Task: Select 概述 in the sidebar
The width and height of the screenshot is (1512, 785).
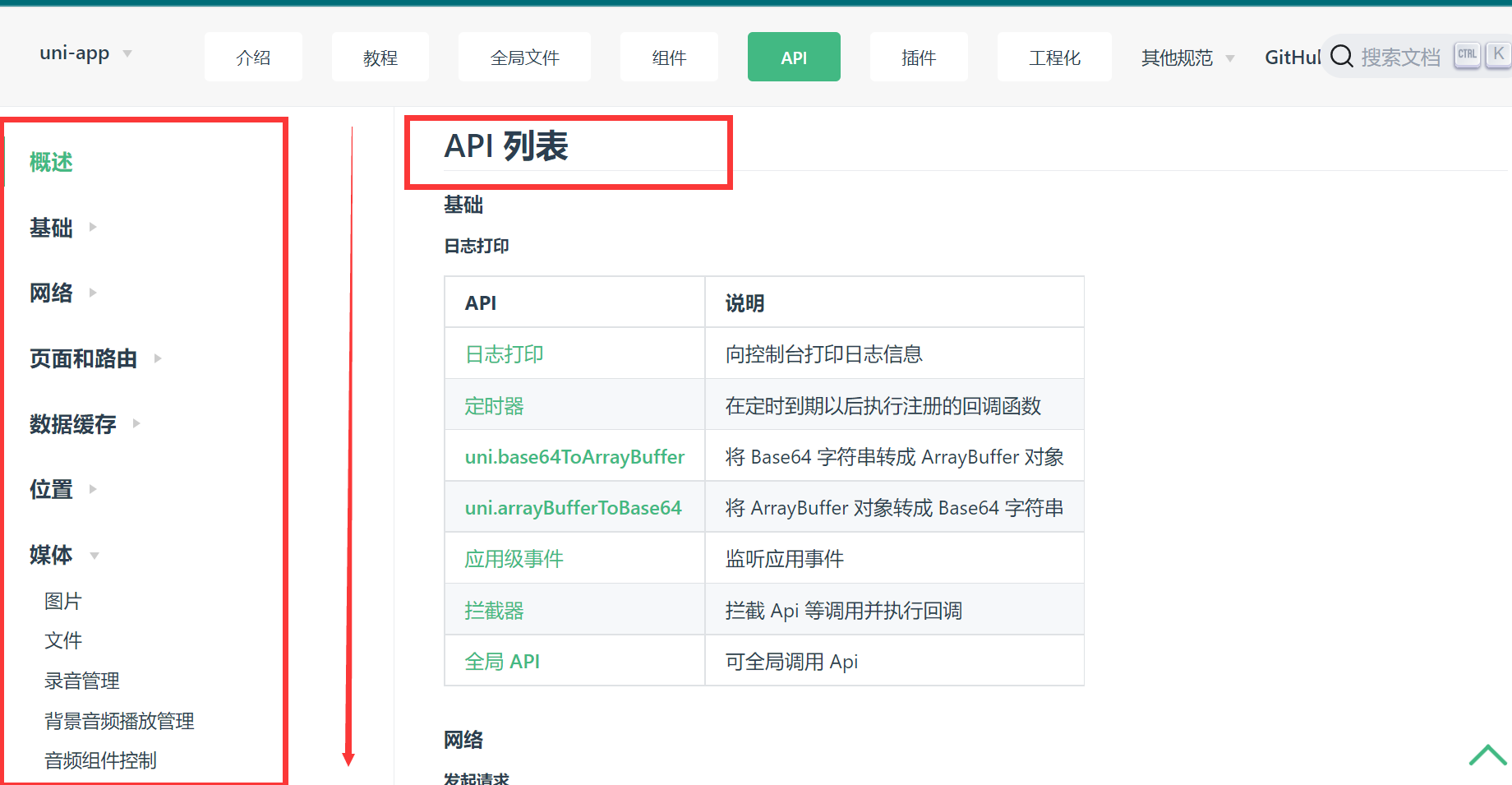Action: click(x=51, y=162)
